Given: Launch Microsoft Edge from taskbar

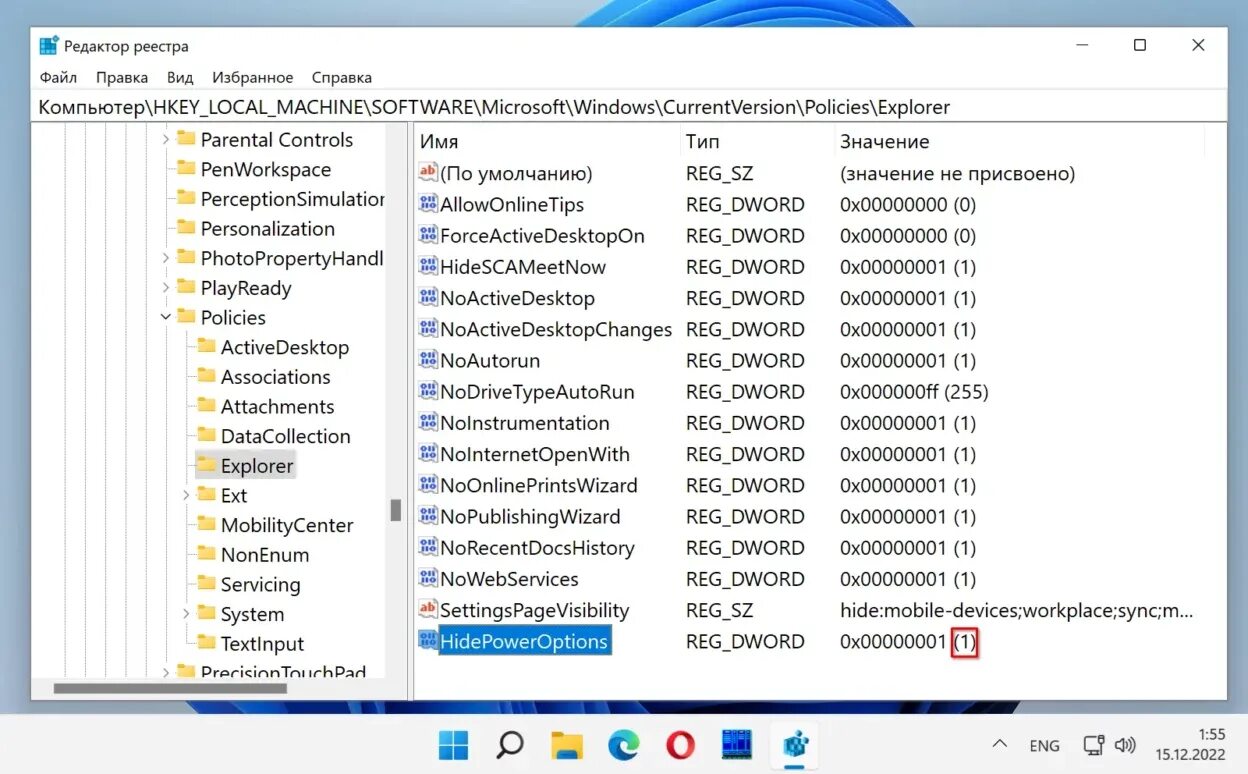Looking at the screenshot, I should pyautogui.click(x=624, y=745).
